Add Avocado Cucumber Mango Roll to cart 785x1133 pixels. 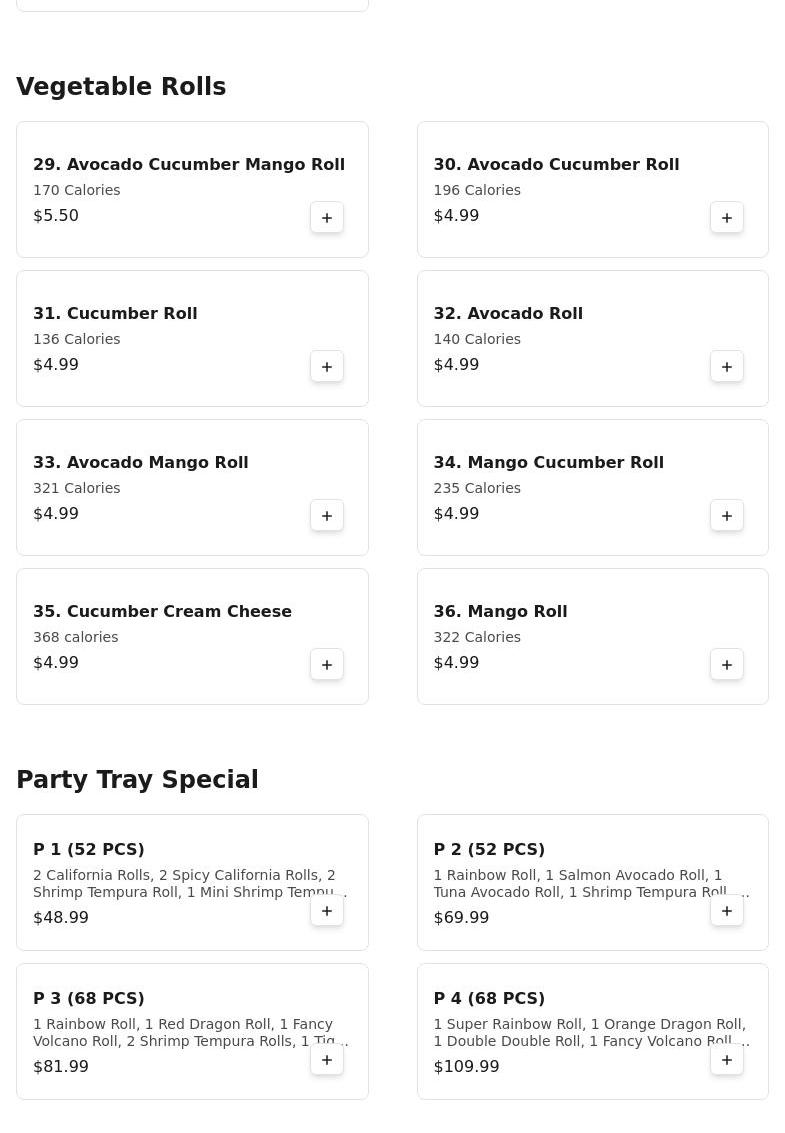[327, 218]
